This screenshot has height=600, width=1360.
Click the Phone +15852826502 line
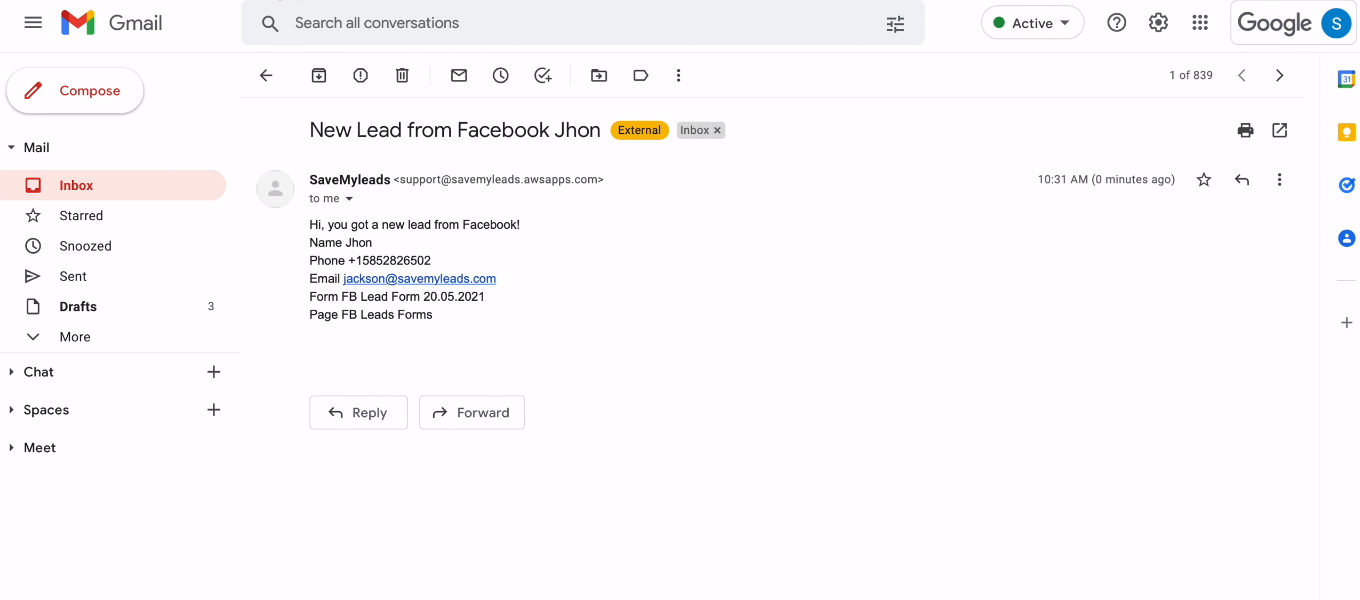pyautogui.click(x=370, y=261)
